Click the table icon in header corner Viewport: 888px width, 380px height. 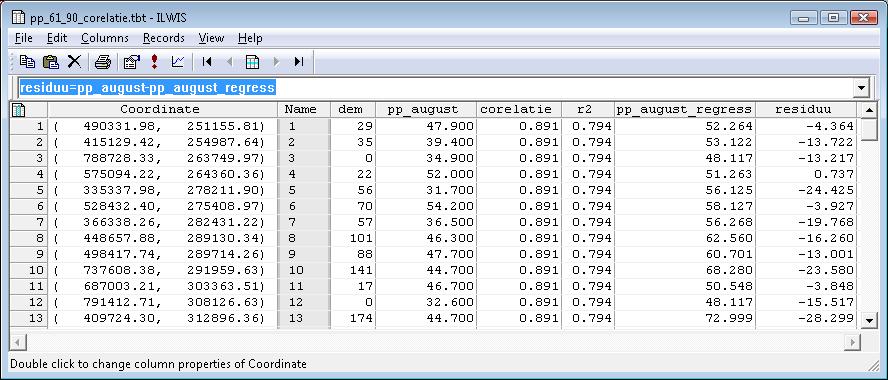tap(19, 109)
